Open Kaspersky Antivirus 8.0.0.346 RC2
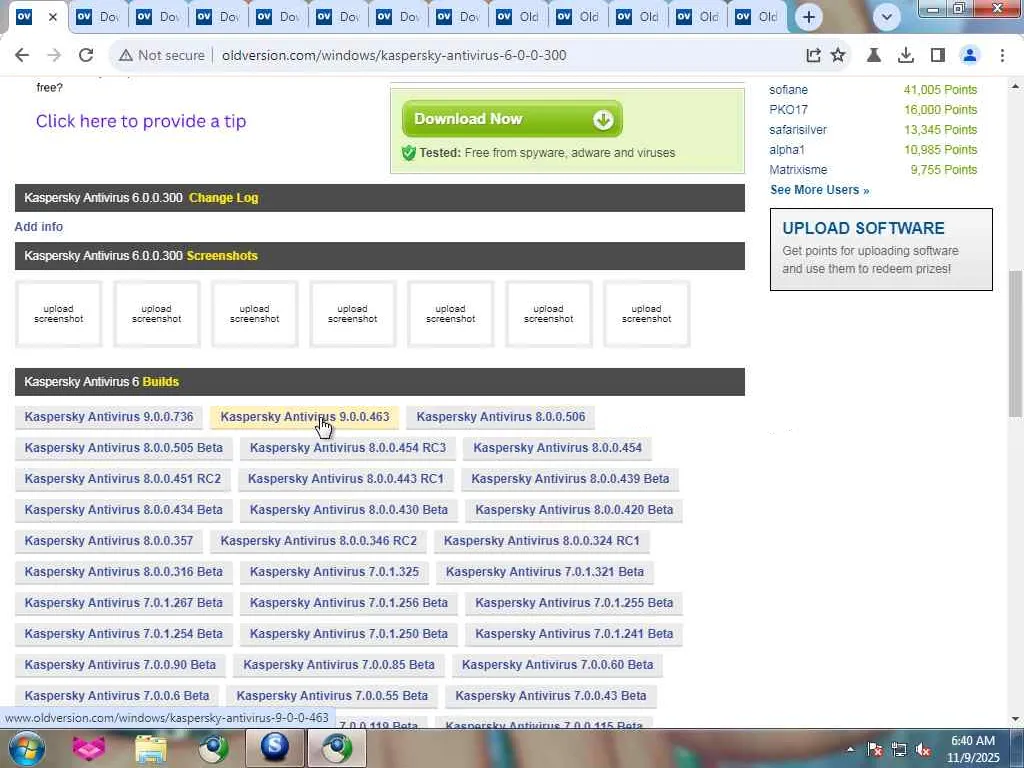 [x=319, y=541]
